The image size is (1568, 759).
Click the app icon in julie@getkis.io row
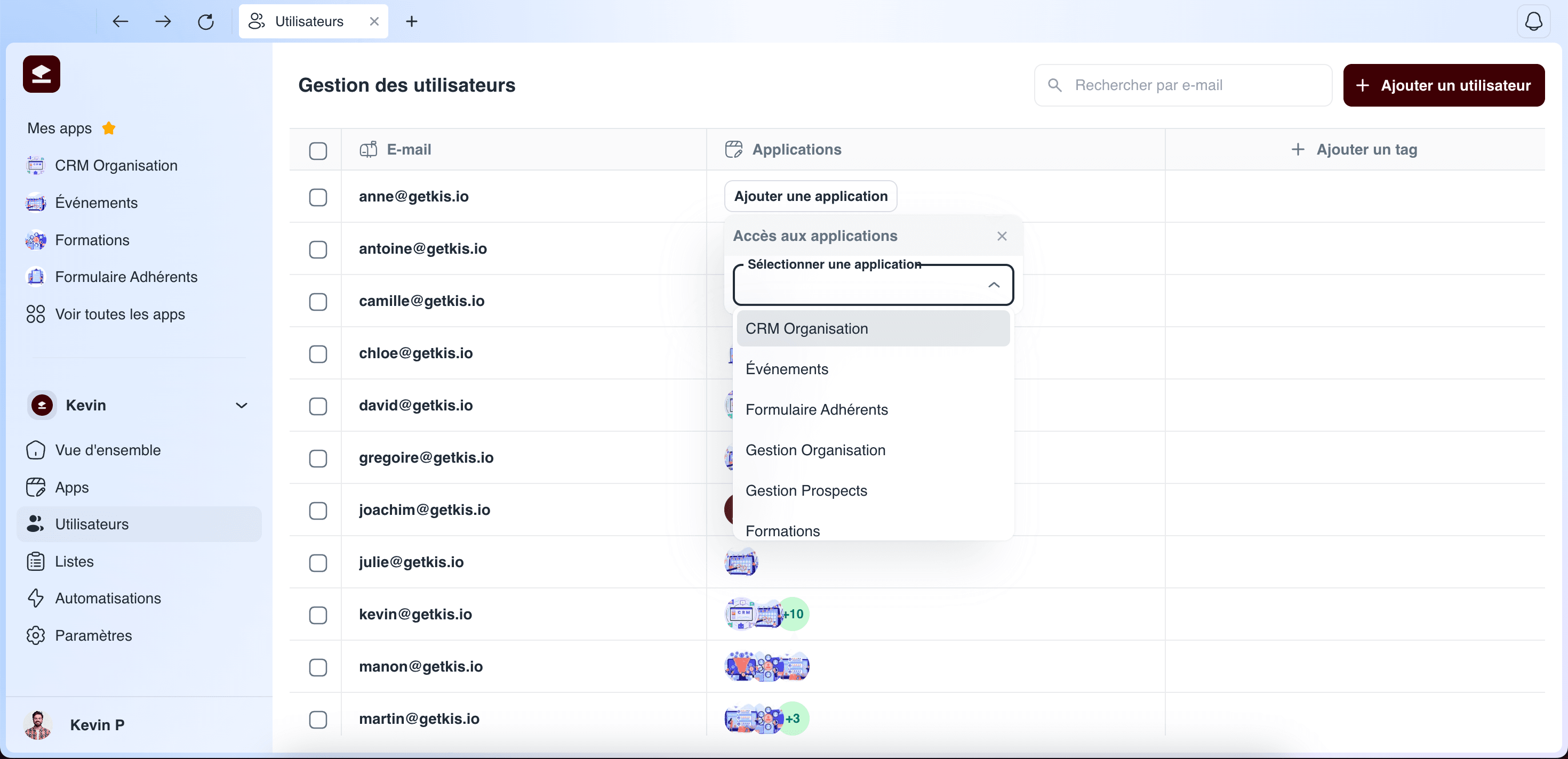[x=741, y=562]
